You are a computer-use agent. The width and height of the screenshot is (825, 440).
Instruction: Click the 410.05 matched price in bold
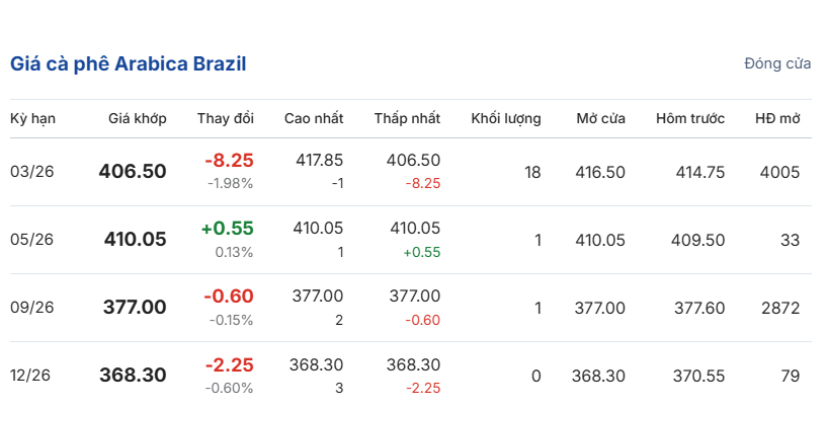135,240
